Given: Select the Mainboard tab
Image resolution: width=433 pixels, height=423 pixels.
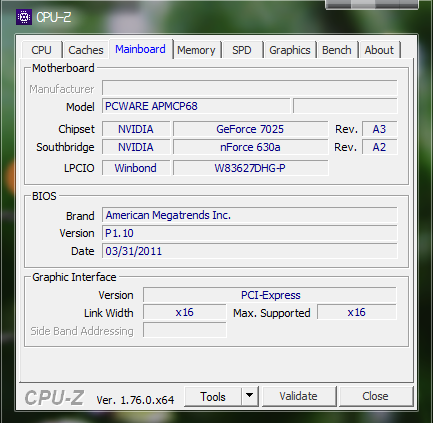Looking at the screenshot, I should point(140,49).
